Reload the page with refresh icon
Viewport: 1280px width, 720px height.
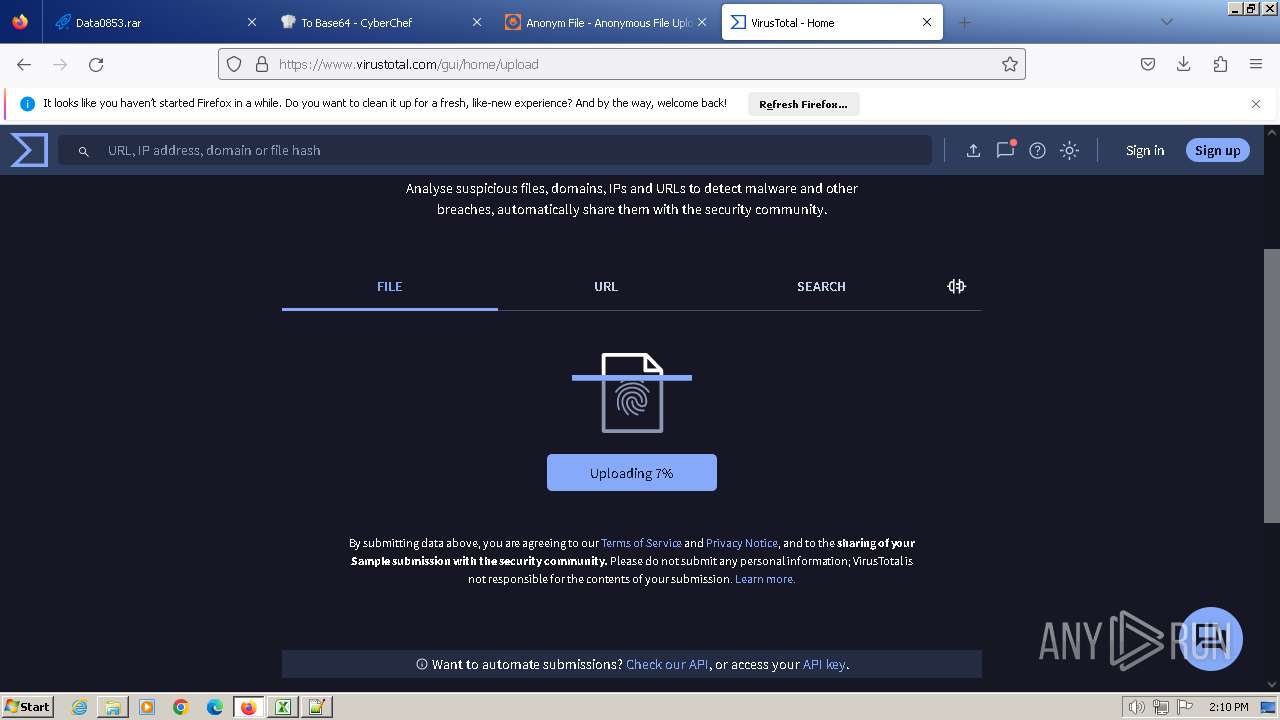pyautogui.click(x=96, y=64)
